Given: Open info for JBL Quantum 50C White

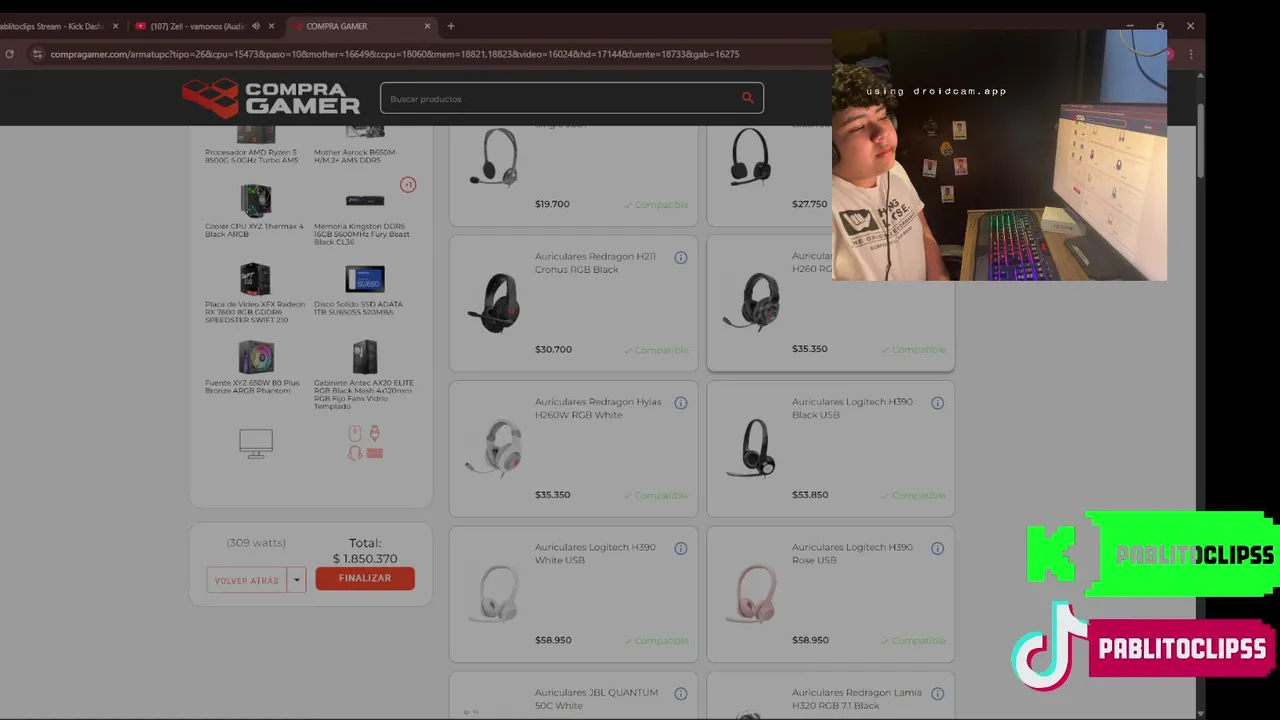Looking at the screenshot, I should (x=681, y=693).
